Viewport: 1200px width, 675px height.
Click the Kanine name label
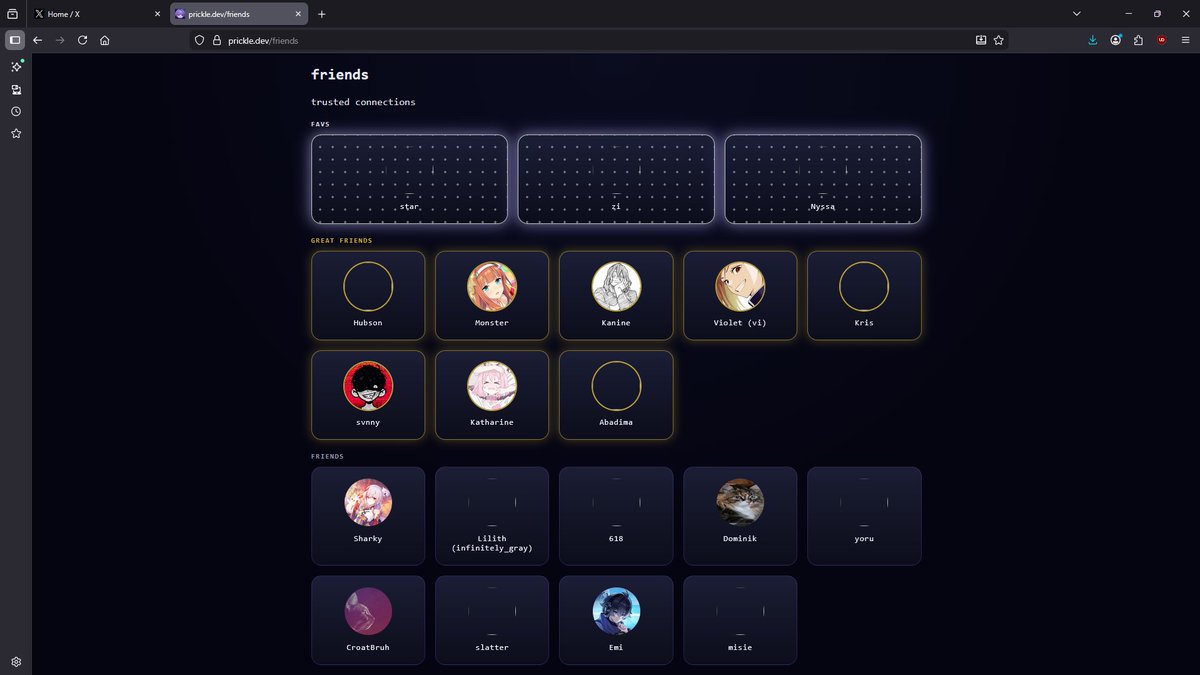[x=616, y=323]
